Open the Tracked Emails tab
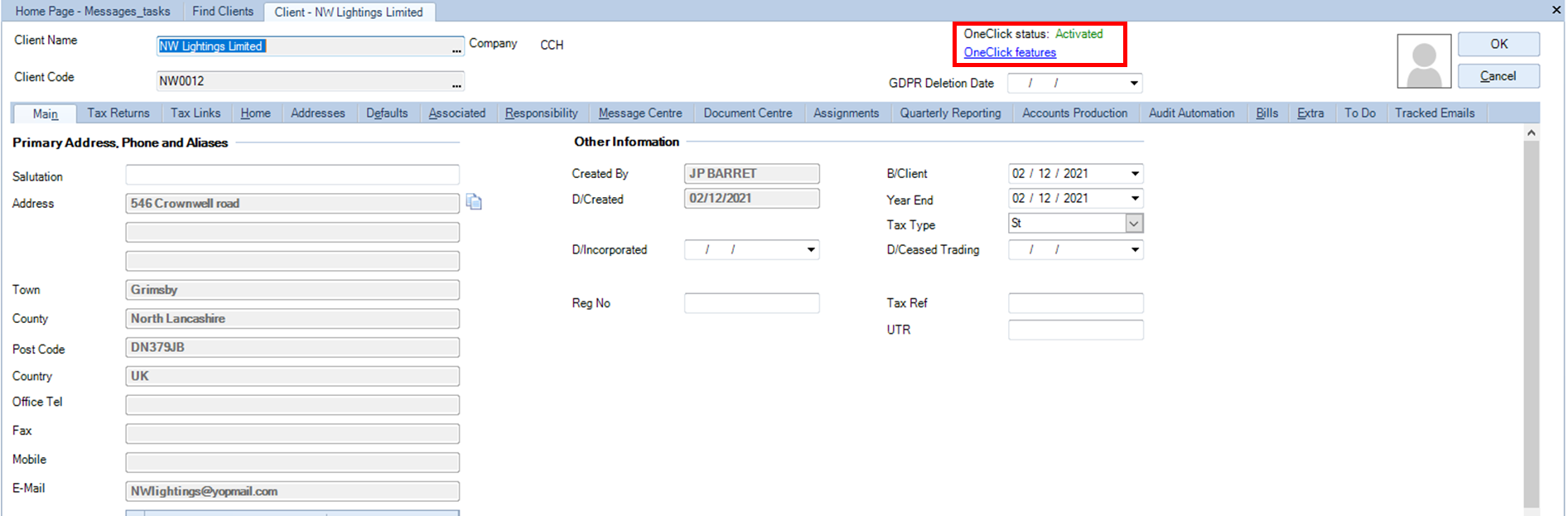The height and width of the screenshot is (516, 1568). [x=1435, y=113]
